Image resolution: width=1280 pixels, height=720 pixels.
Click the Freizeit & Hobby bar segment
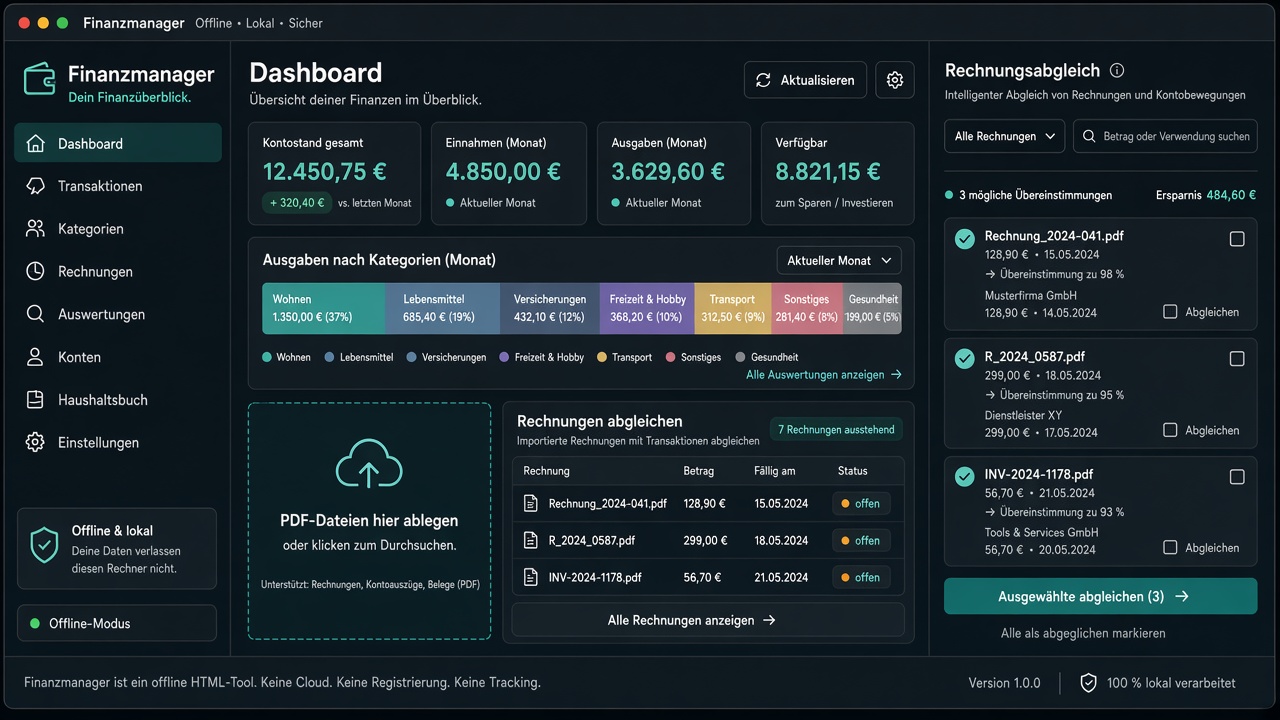[647, 308]
